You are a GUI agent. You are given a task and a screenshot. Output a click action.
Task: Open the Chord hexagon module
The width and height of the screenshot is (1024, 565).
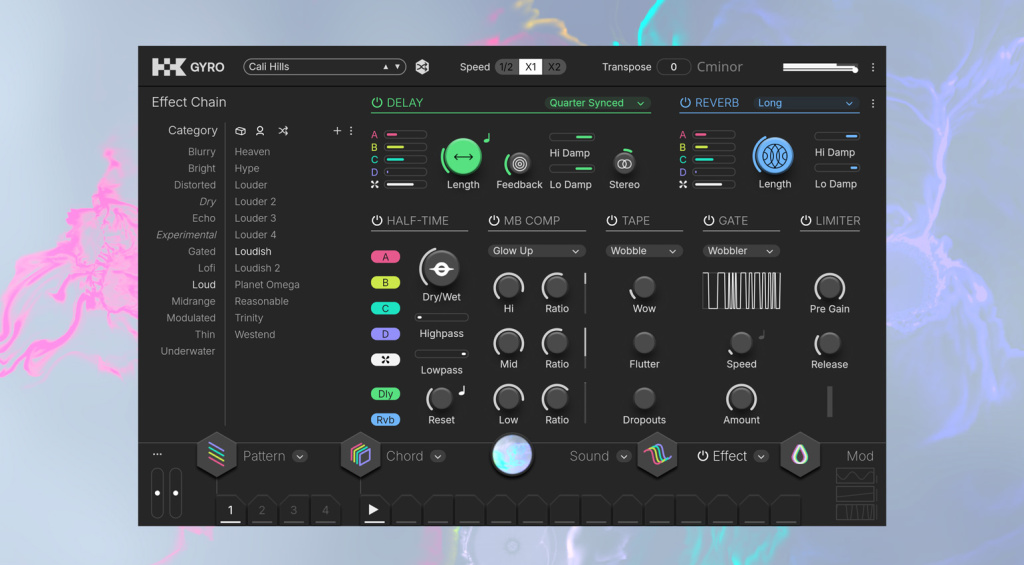360,456
